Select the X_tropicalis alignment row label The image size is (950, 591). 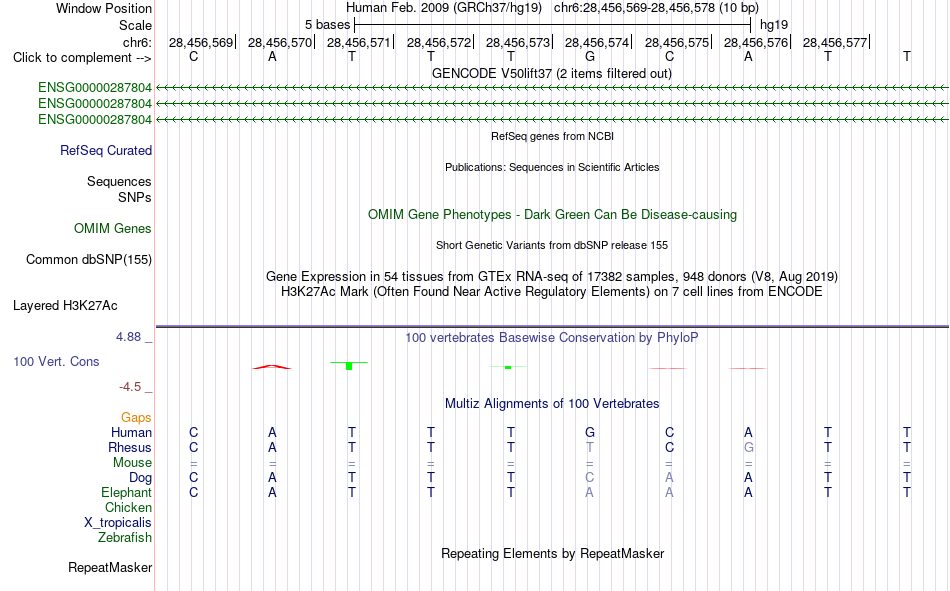(118, 523)
